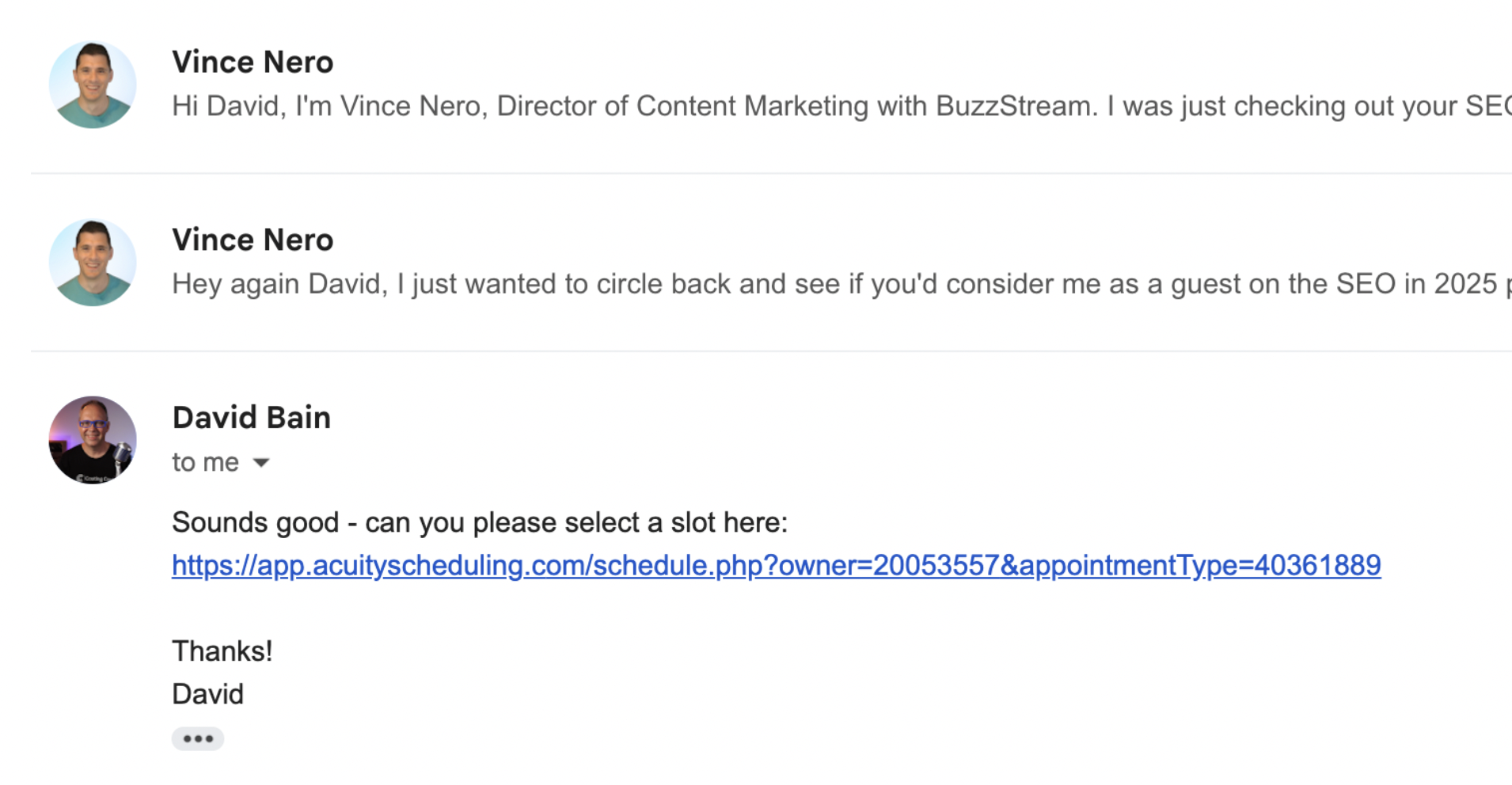1512x785 pixels.
Task: Open Vince Nero's profile avatar in first message
Action: coord(93,84)
